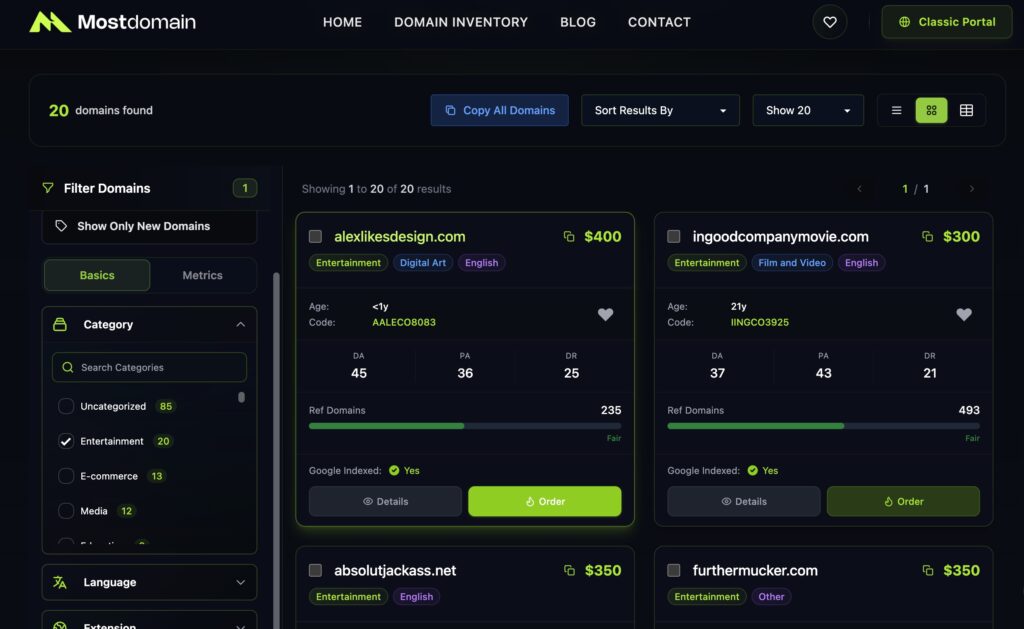Go to next results page arrow

972,189
